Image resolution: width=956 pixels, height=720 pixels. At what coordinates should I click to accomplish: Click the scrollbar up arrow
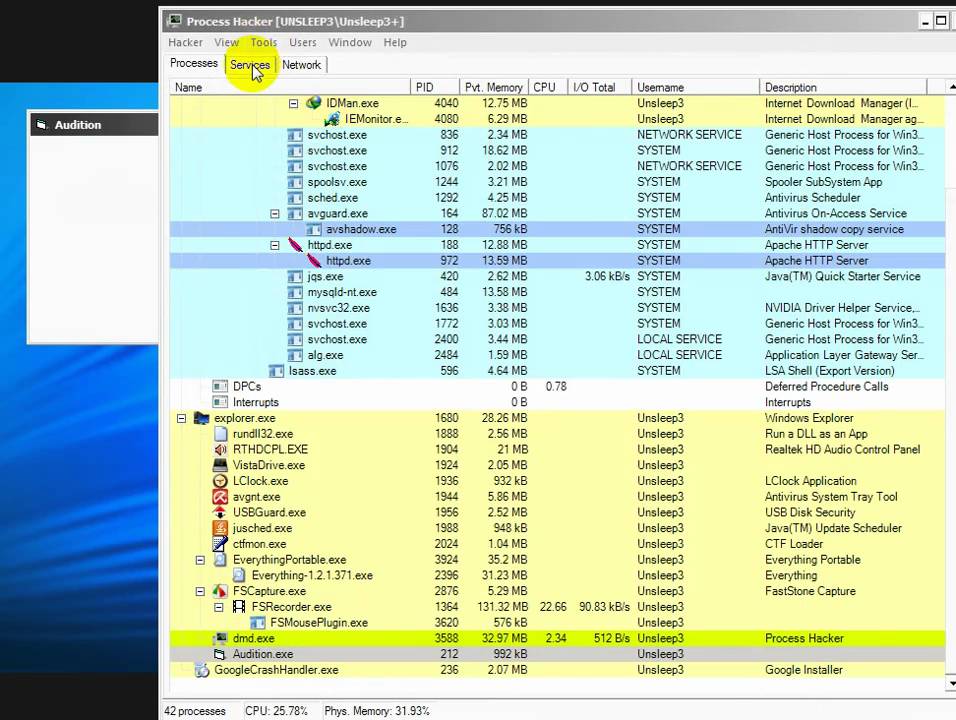[951, 87]
